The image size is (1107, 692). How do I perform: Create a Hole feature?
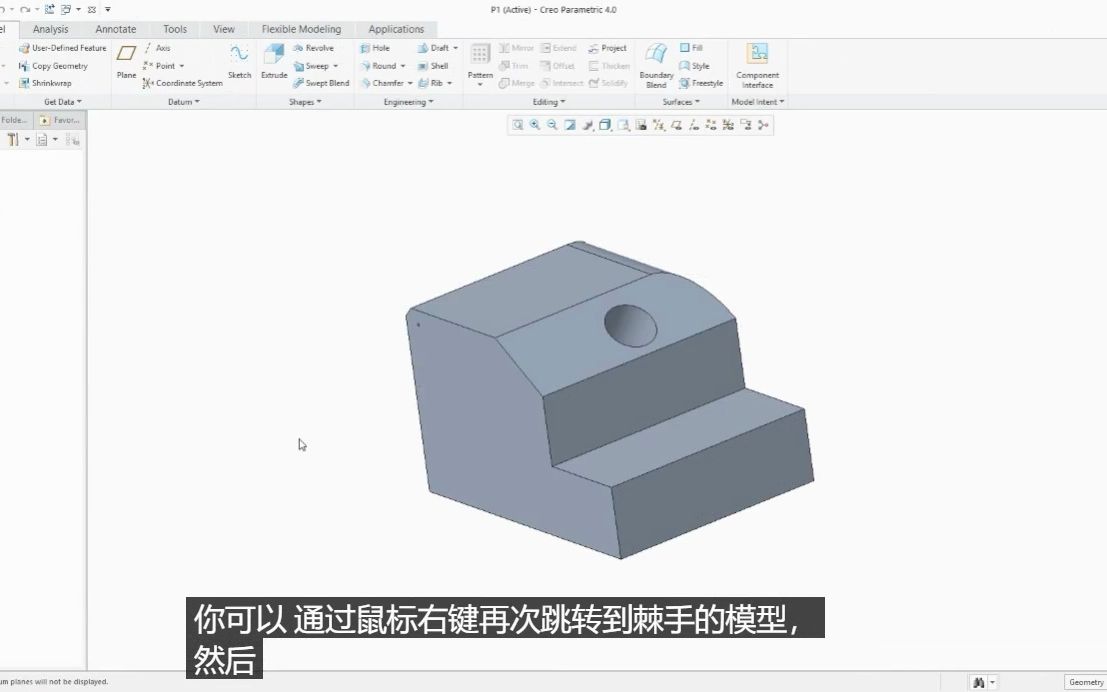(378, 47)
